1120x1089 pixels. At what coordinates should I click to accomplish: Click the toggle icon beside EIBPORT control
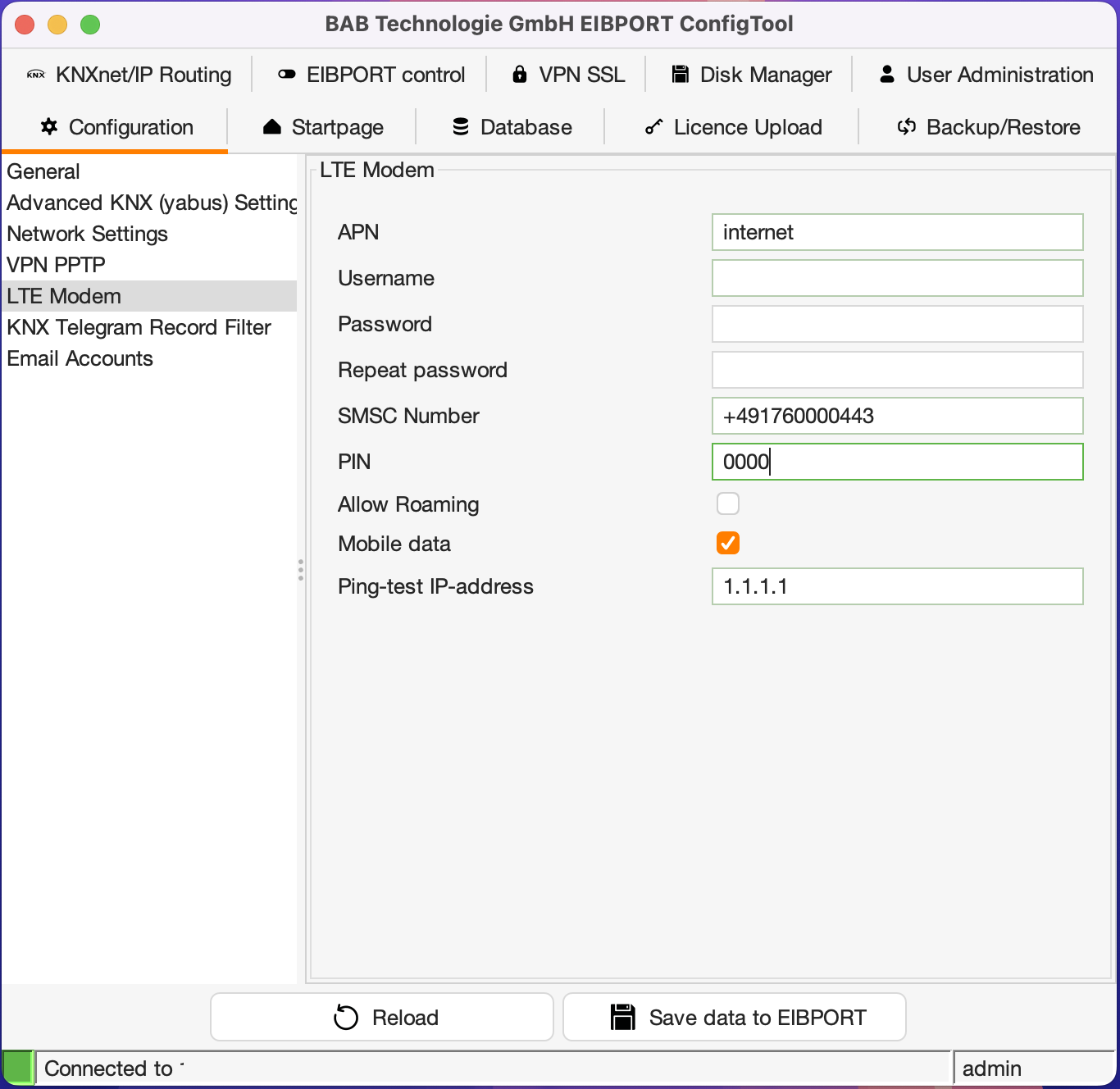(x=286, y=75)
